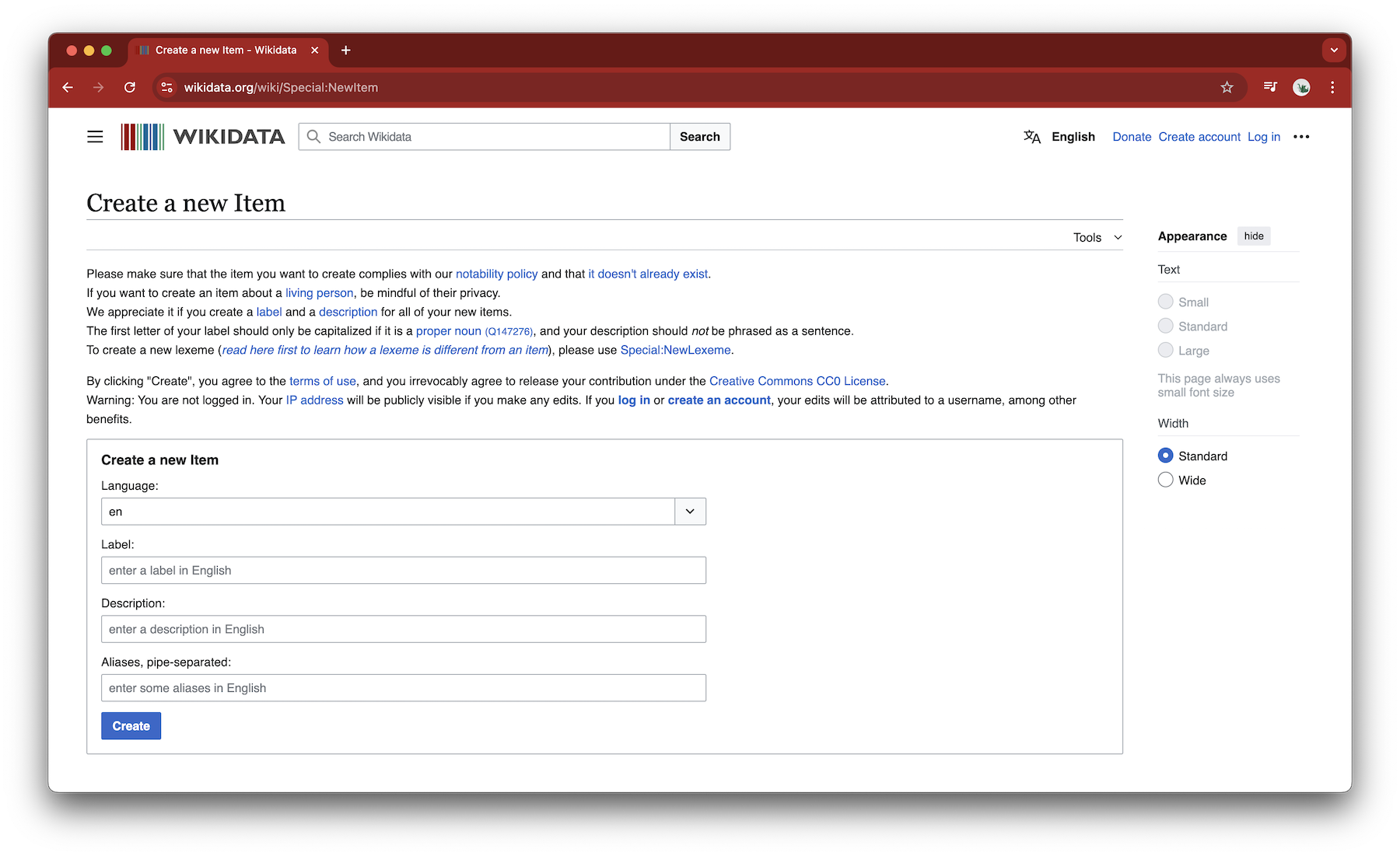The image size is (1400, 856).
Task: Hide the Appearance panel
Action: [1254, 236]
